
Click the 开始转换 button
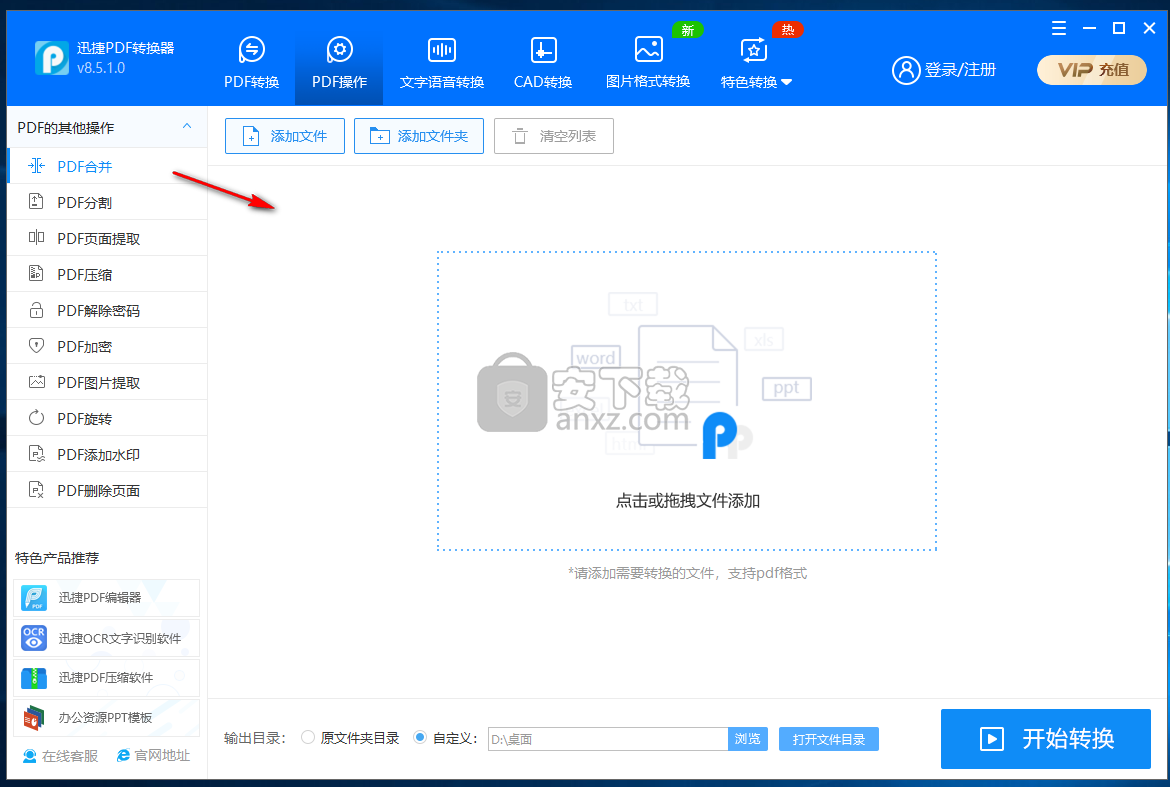(x=1045, y=739)
